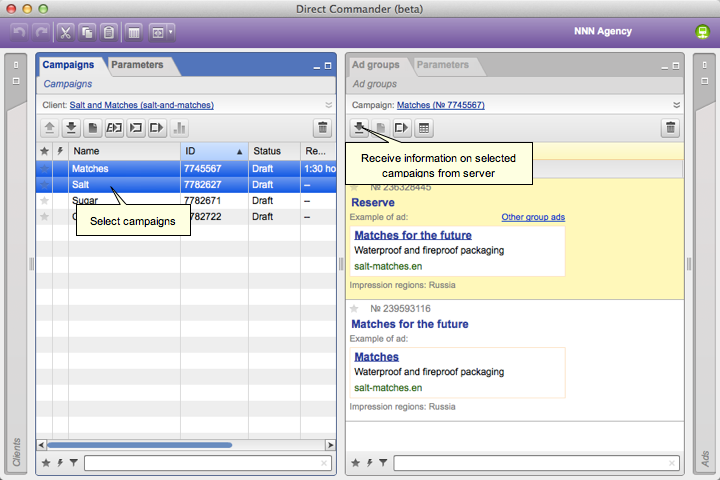
Task: Click the NNN Agency account label
Action: coord(603,31)
